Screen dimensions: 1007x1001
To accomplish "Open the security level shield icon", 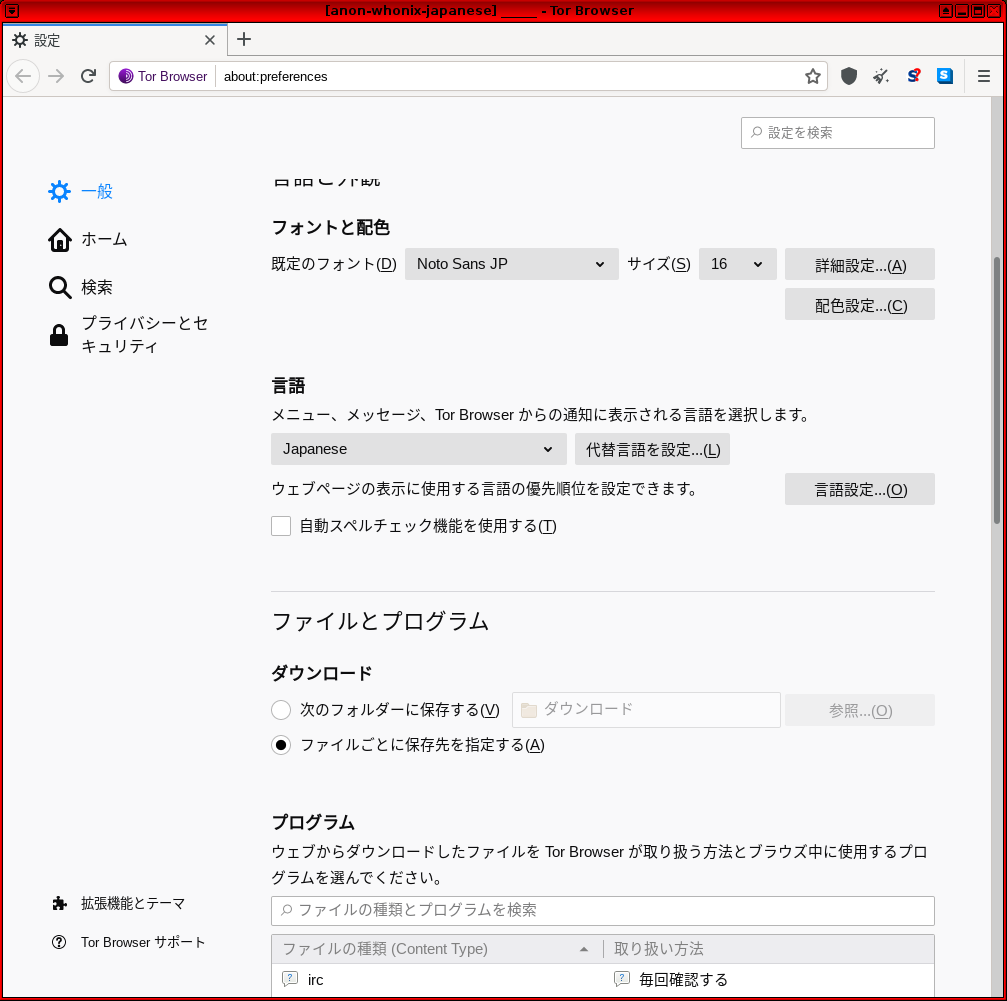I will [849, 76].
